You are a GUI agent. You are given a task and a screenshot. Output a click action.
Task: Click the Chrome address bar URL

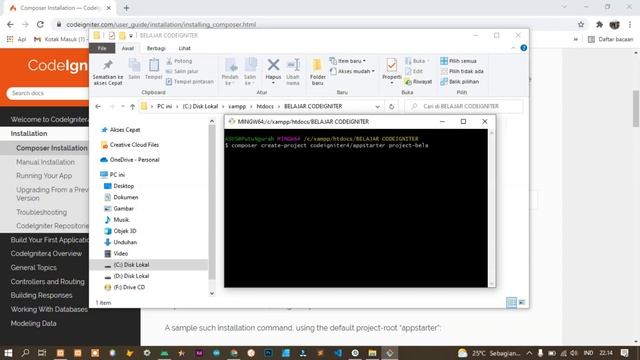click(x=161, y=24)
